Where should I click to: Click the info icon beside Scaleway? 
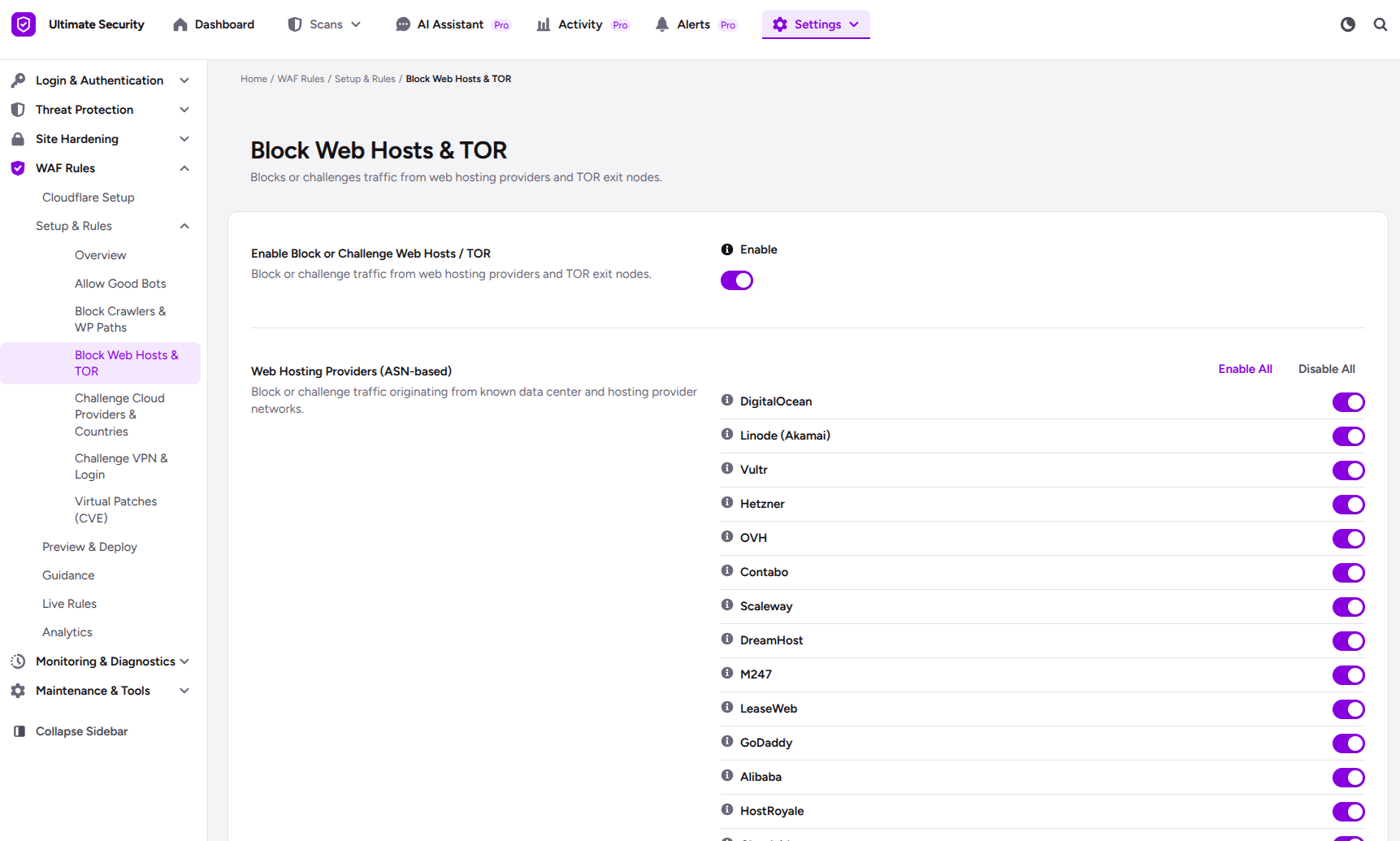click(x=727, y=605)
